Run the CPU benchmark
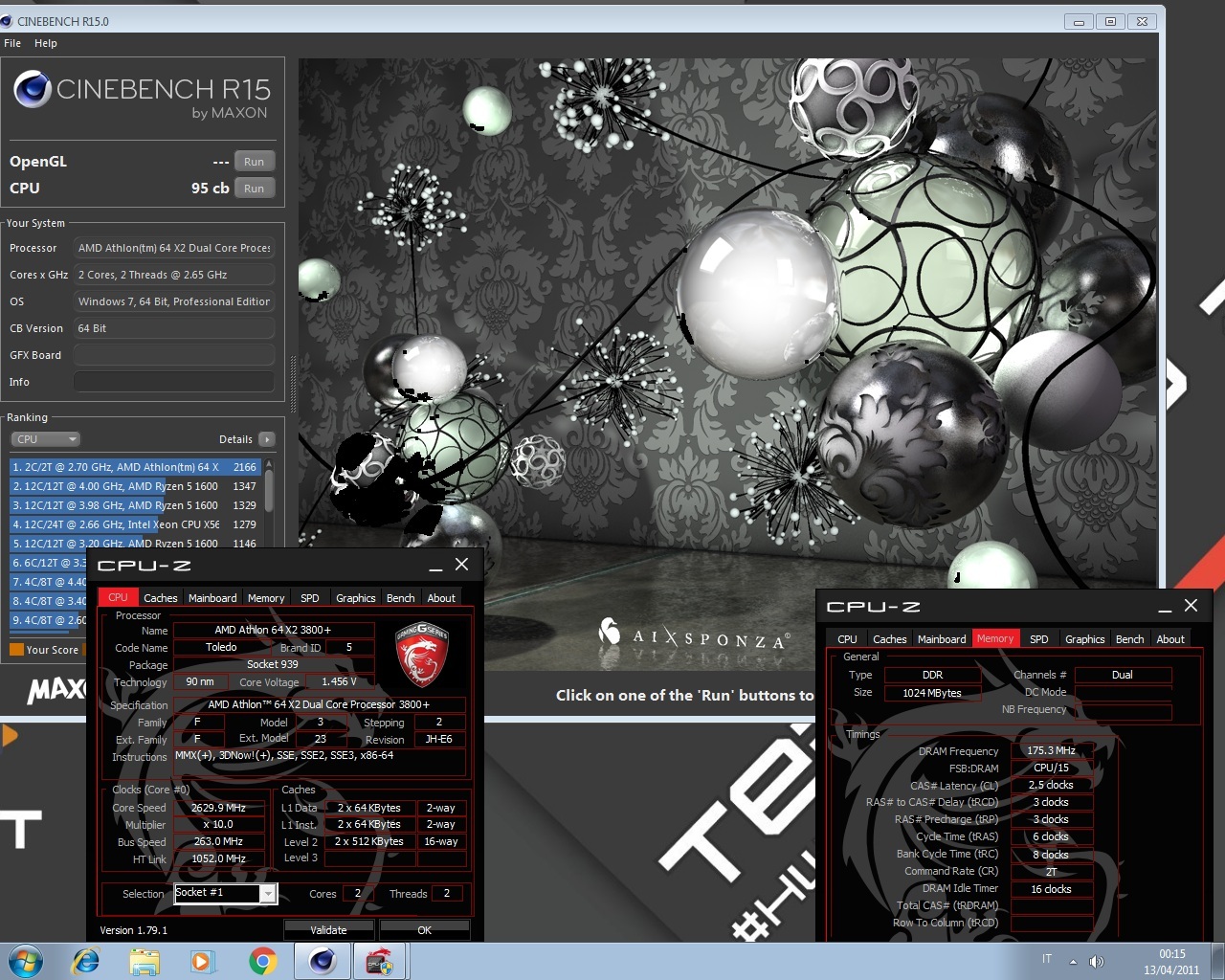The width and height of the screenshot is (1225, 980). (254, 189)
